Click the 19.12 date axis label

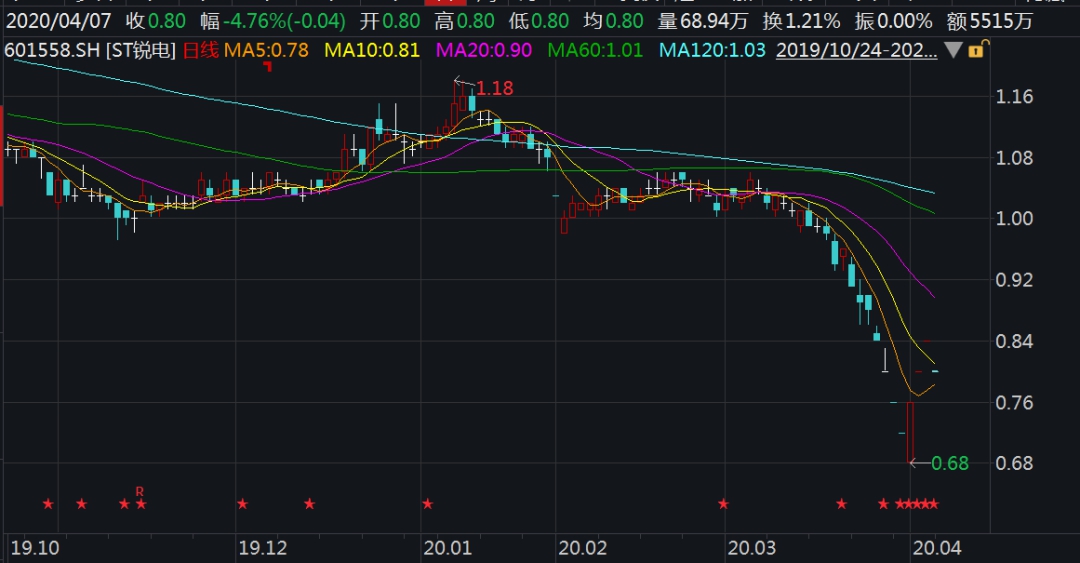(x=262, y=549)
